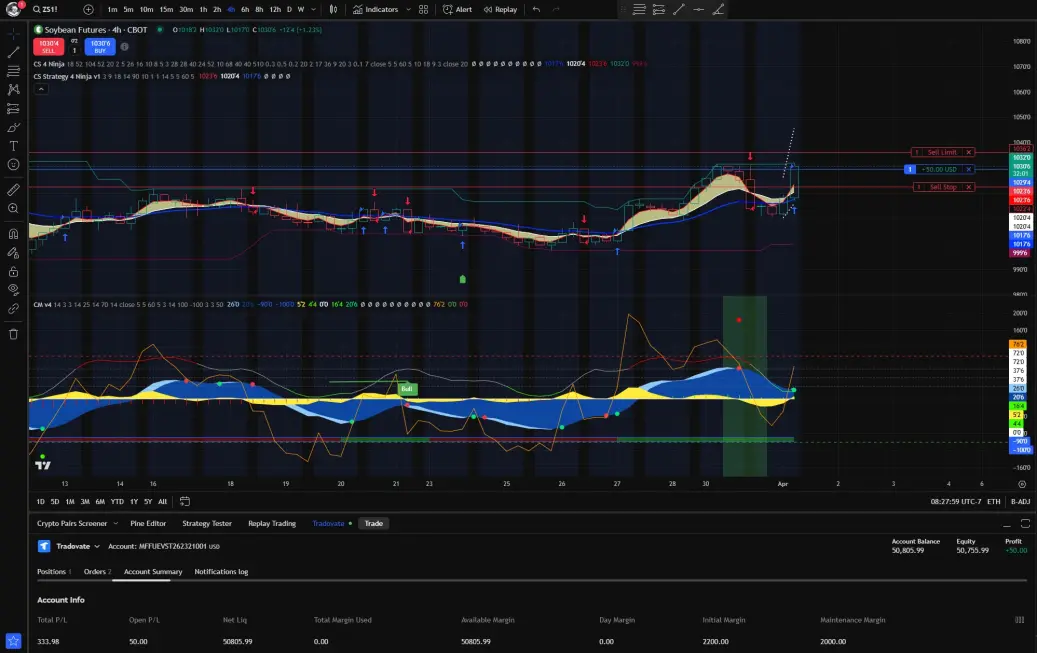The image size is (1037, 653).
Task: Toggle hide all drawings eye icon
Action: 13,289
